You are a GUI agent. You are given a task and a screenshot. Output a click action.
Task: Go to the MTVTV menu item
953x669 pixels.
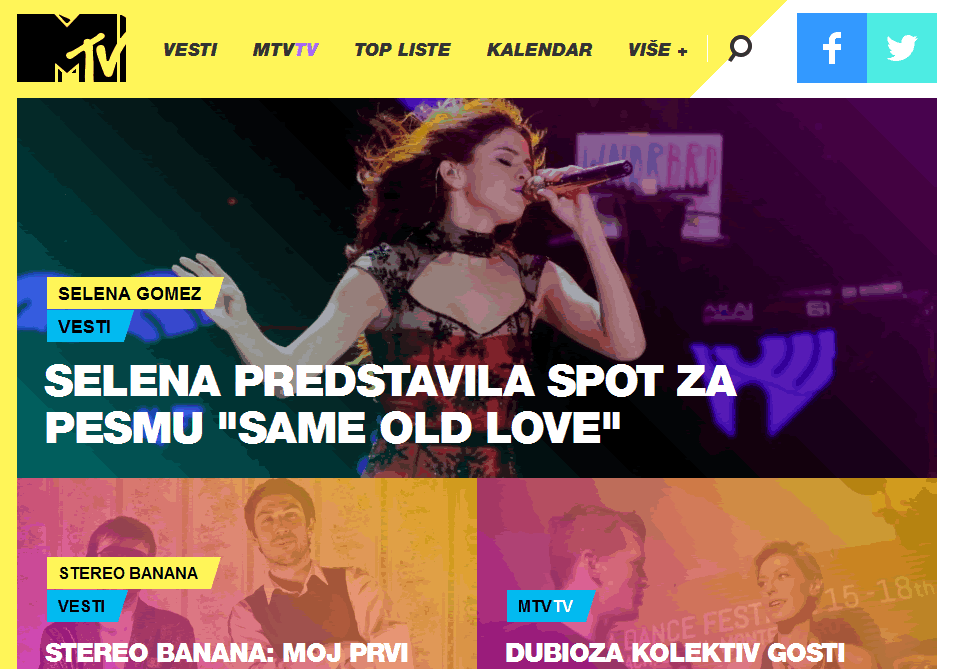point(286,50)
